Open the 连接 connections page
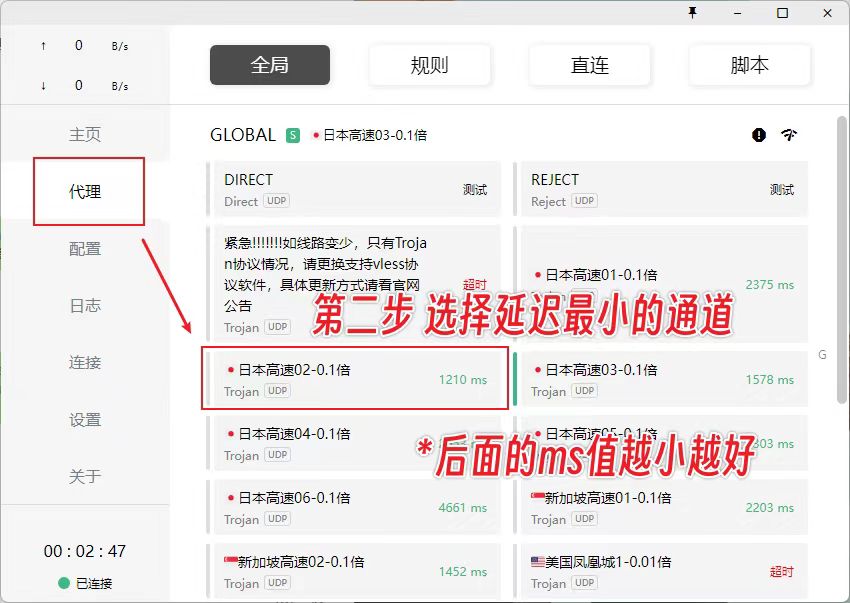 tap(85, 362)
